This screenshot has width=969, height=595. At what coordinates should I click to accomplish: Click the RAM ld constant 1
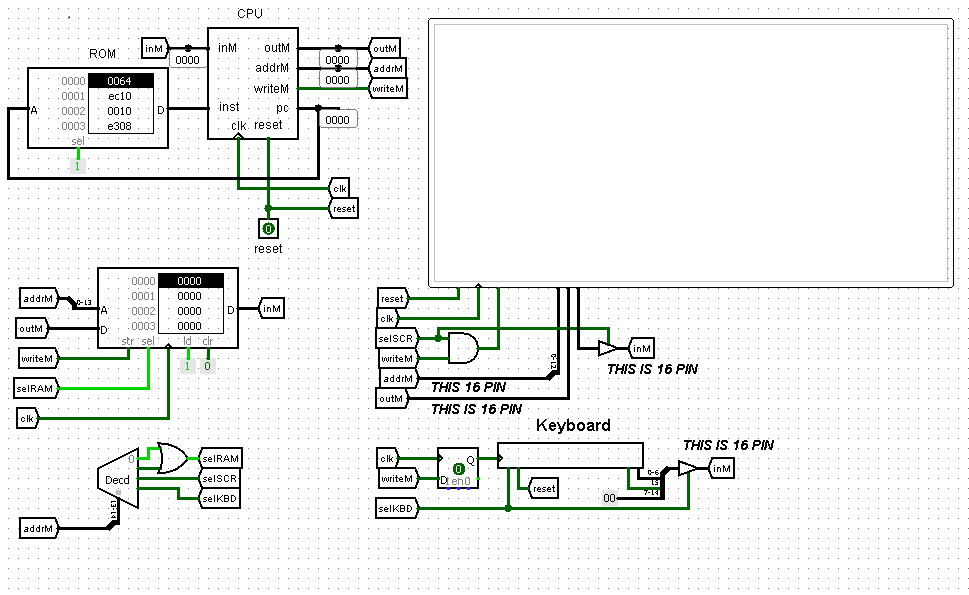(x=187, y=366)
